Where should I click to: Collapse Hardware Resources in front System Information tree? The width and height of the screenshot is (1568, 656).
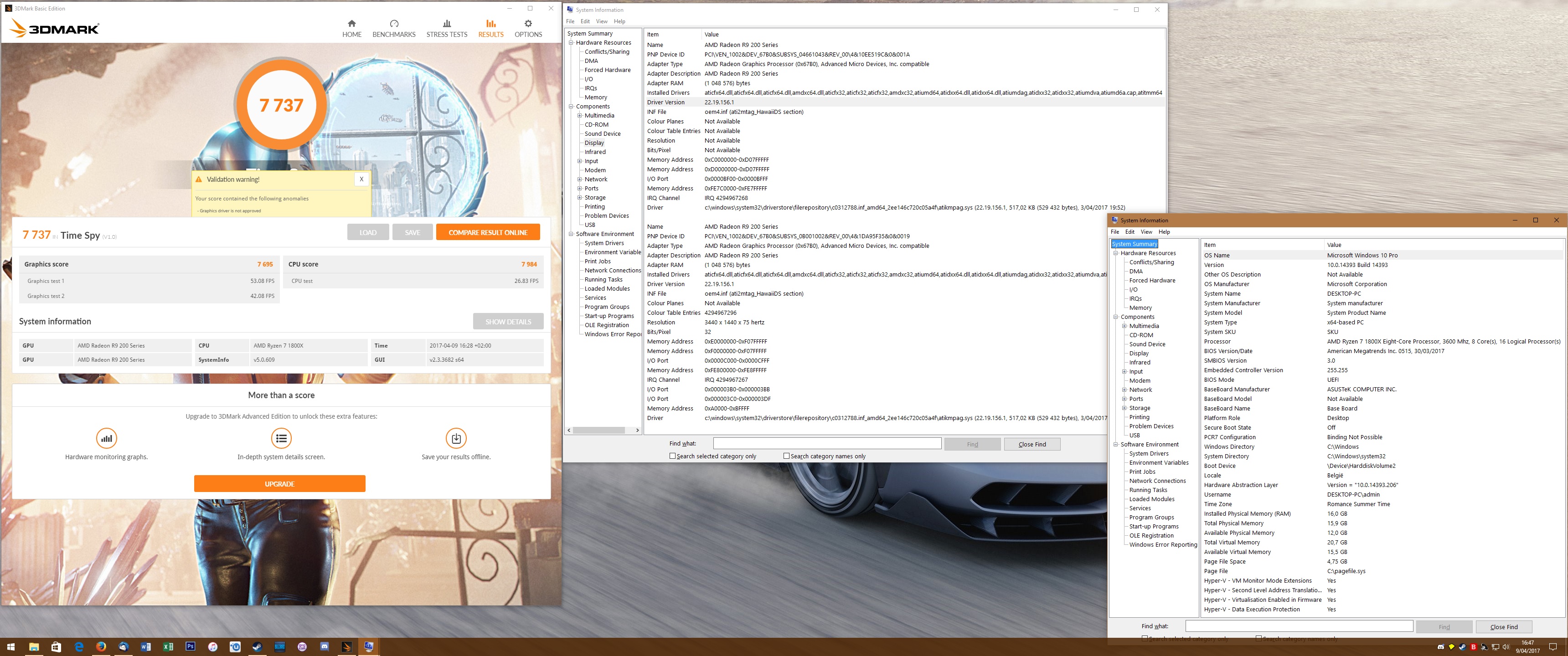click(x=1116, y=253)
